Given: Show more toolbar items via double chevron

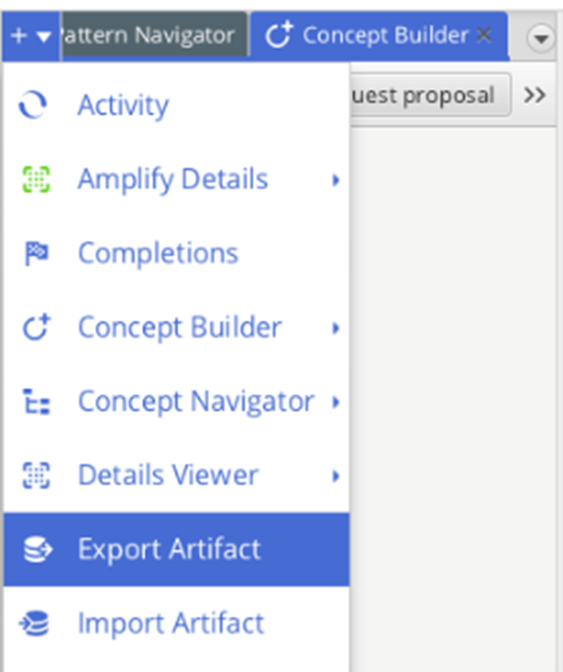Looking at the screenshot, I should pos(534,95).
